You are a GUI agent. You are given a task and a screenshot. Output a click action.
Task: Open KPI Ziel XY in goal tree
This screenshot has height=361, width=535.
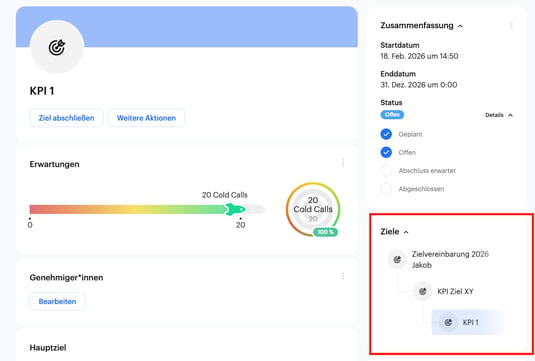pyautogui.click(x=455, y=292)
